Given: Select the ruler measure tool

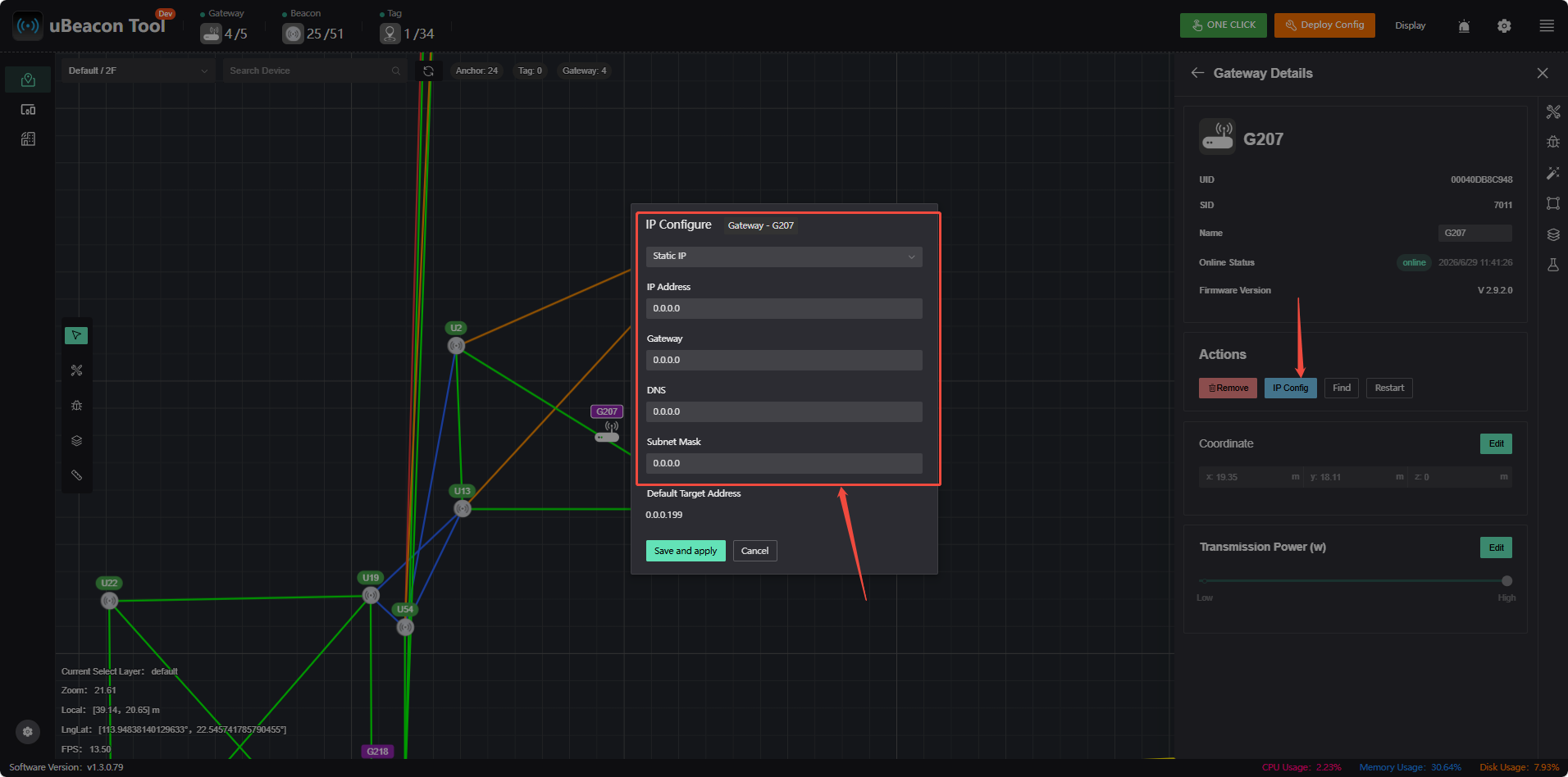Looking at the screenshot, I should [76, 475].
